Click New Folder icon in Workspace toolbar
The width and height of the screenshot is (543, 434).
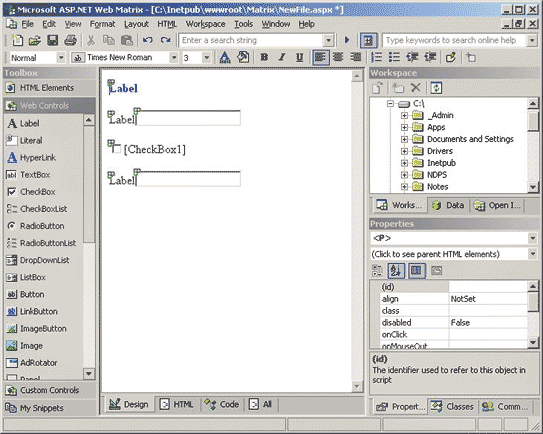pos(398,88)
